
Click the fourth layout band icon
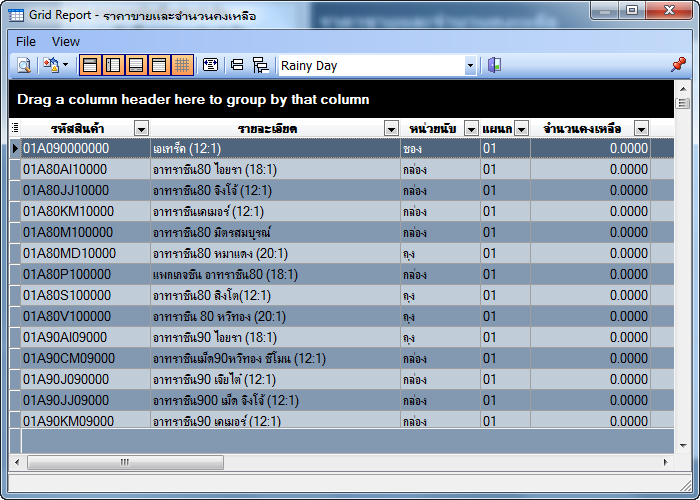(x=159, y=66)
